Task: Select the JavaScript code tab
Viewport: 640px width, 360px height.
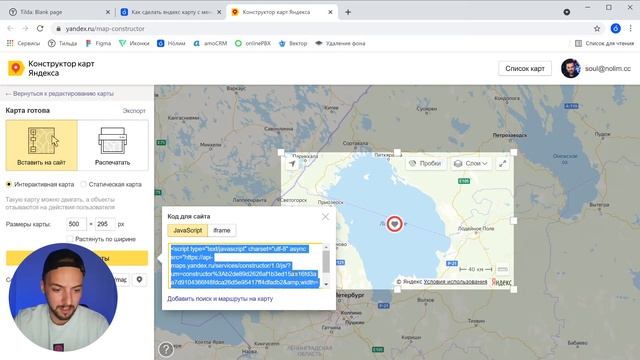Action: click(188, 231)
